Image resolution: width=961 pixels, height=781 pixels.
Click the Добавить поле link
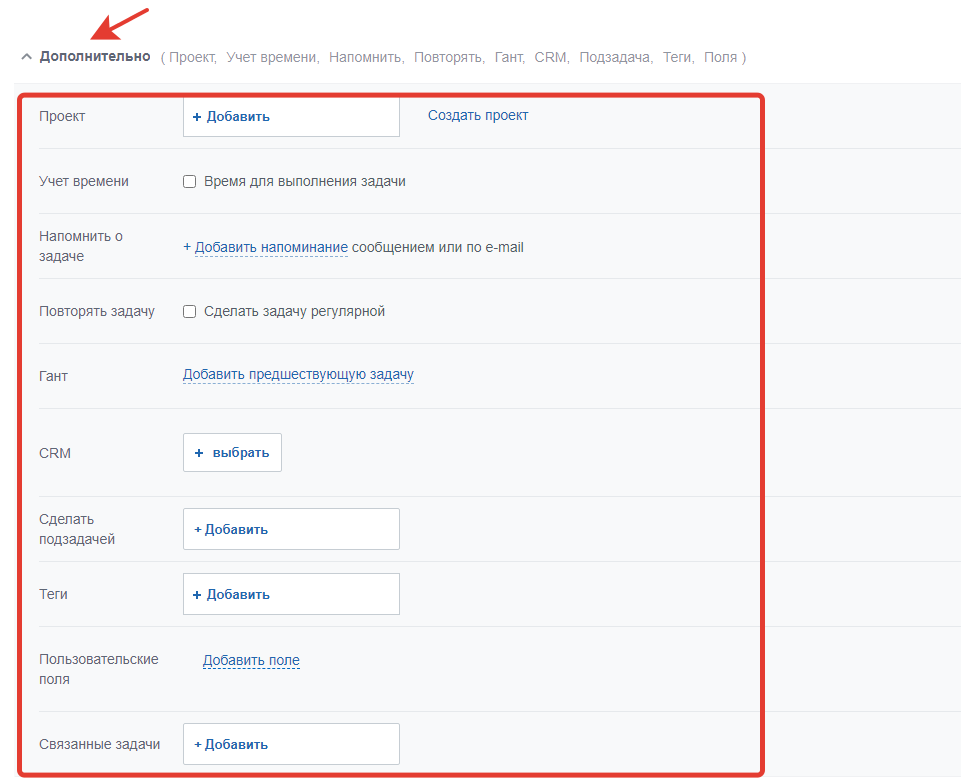(251, 660)
